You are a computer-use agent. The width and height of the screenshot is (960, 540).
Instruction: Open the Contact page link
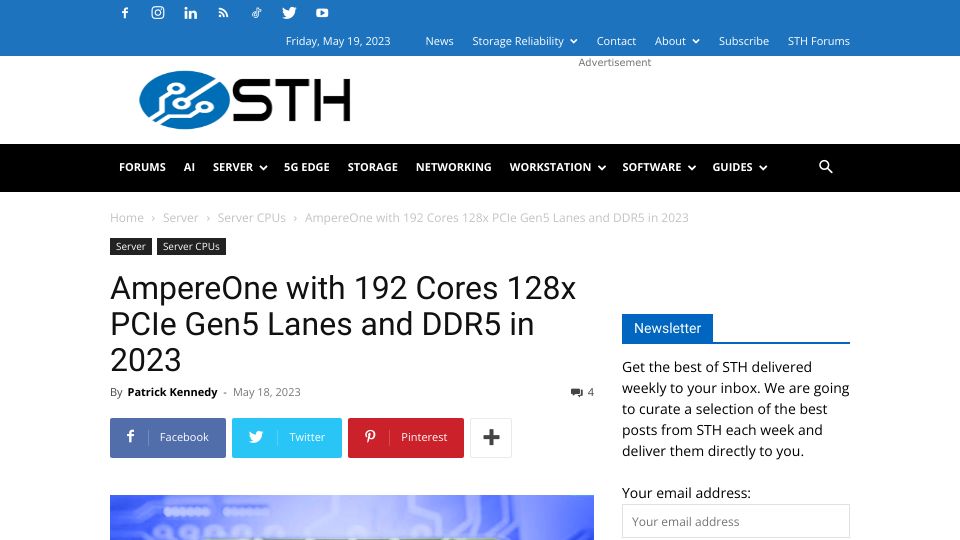616,41
